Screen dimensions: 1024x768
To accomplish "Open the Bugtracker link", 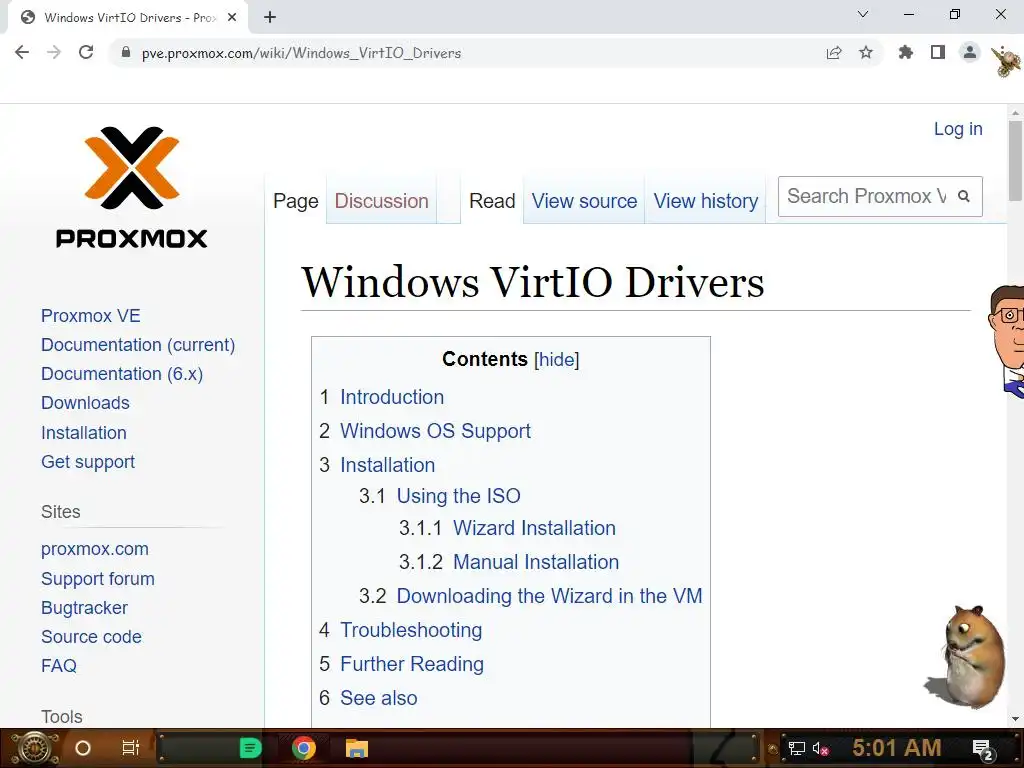I will tap(84, 607).
